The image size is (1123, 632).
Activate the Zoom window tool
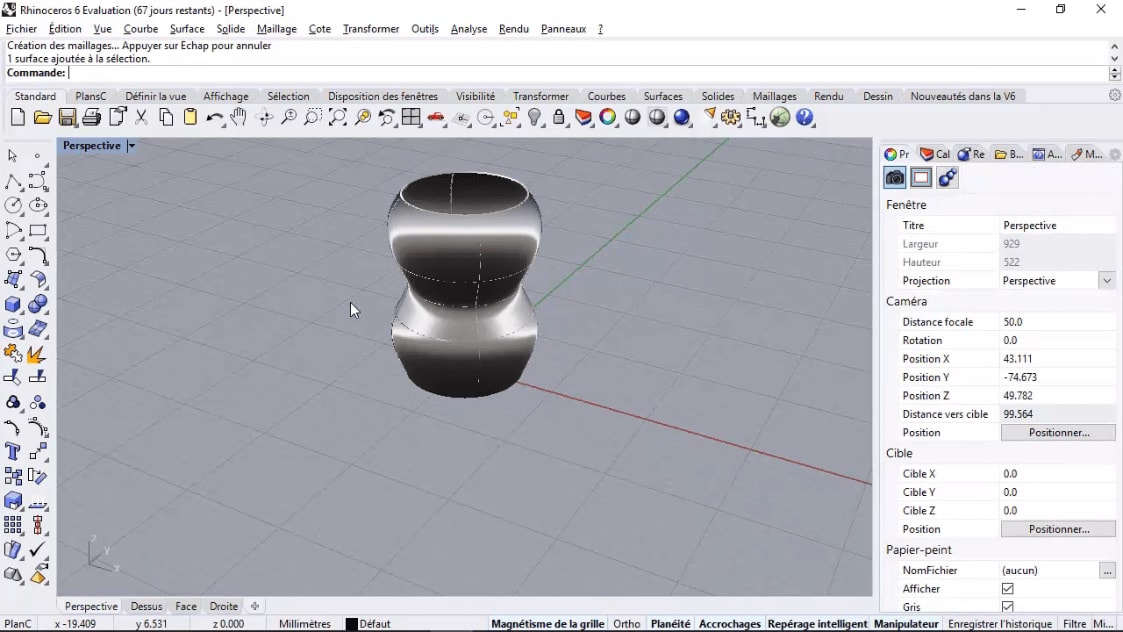[313, 117]
